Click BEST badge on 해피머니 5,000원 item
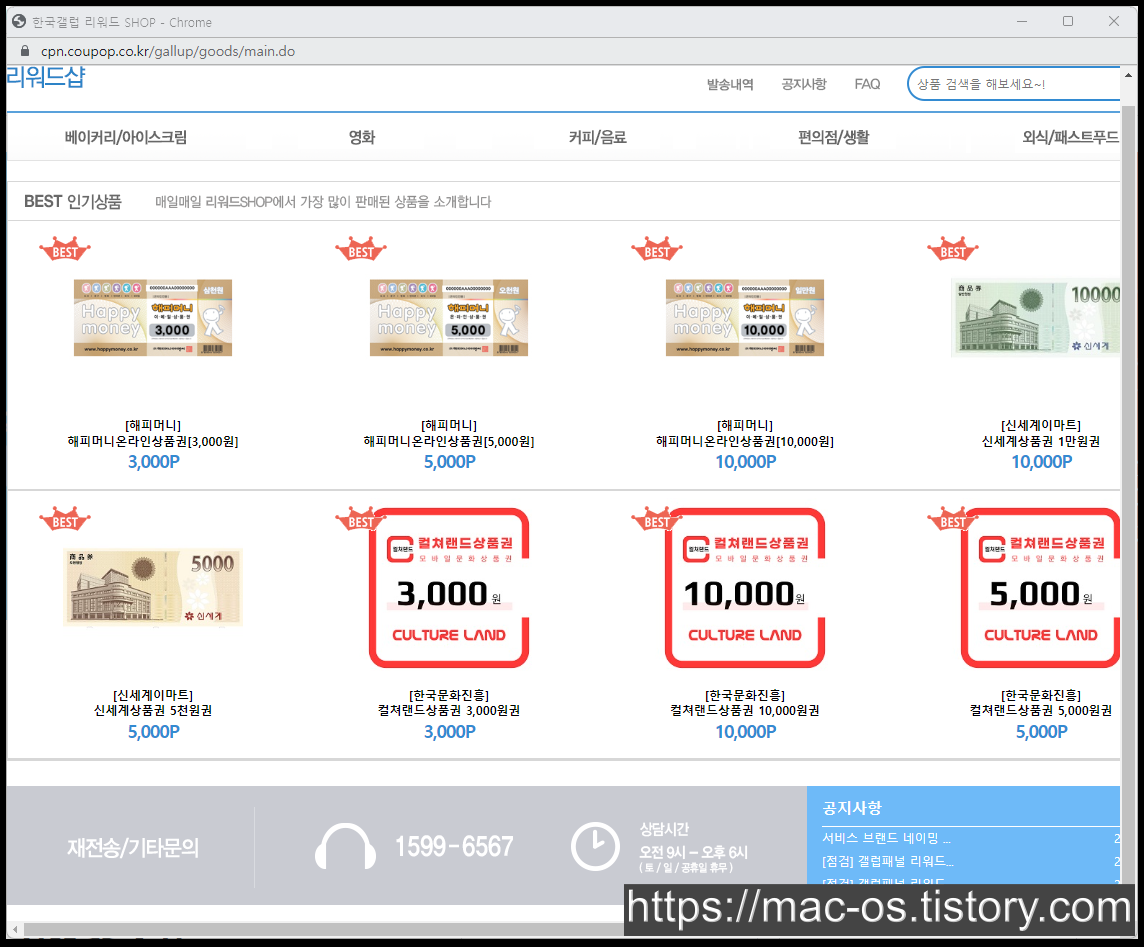The image size is (1144, 947). point(361,250)
